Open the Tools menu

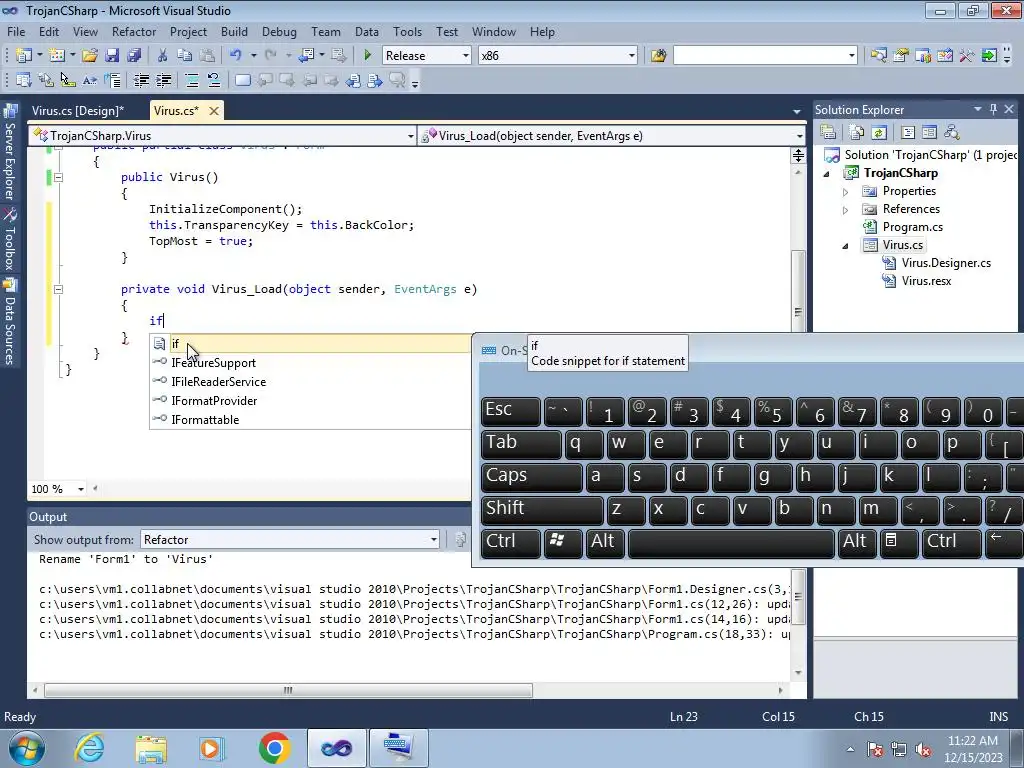(408, 31)
